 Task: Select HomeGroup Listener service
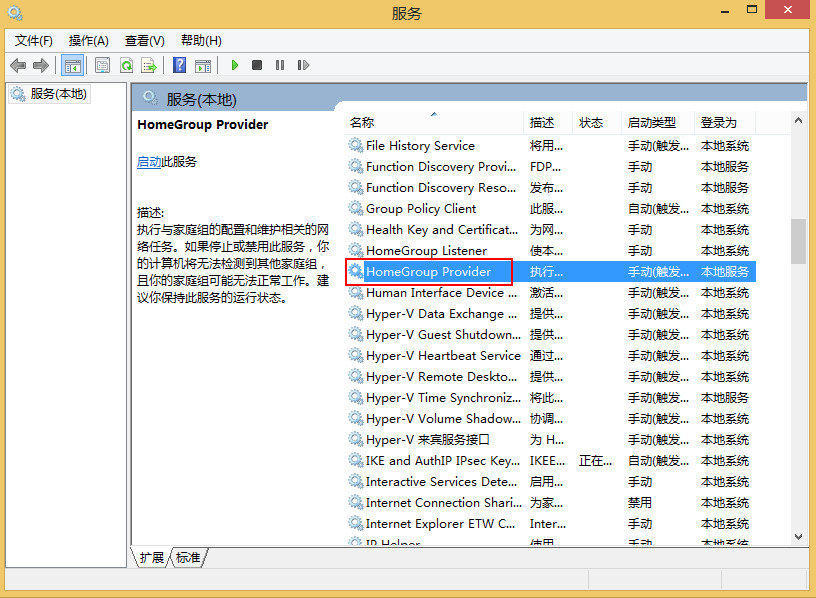(550, 250)
